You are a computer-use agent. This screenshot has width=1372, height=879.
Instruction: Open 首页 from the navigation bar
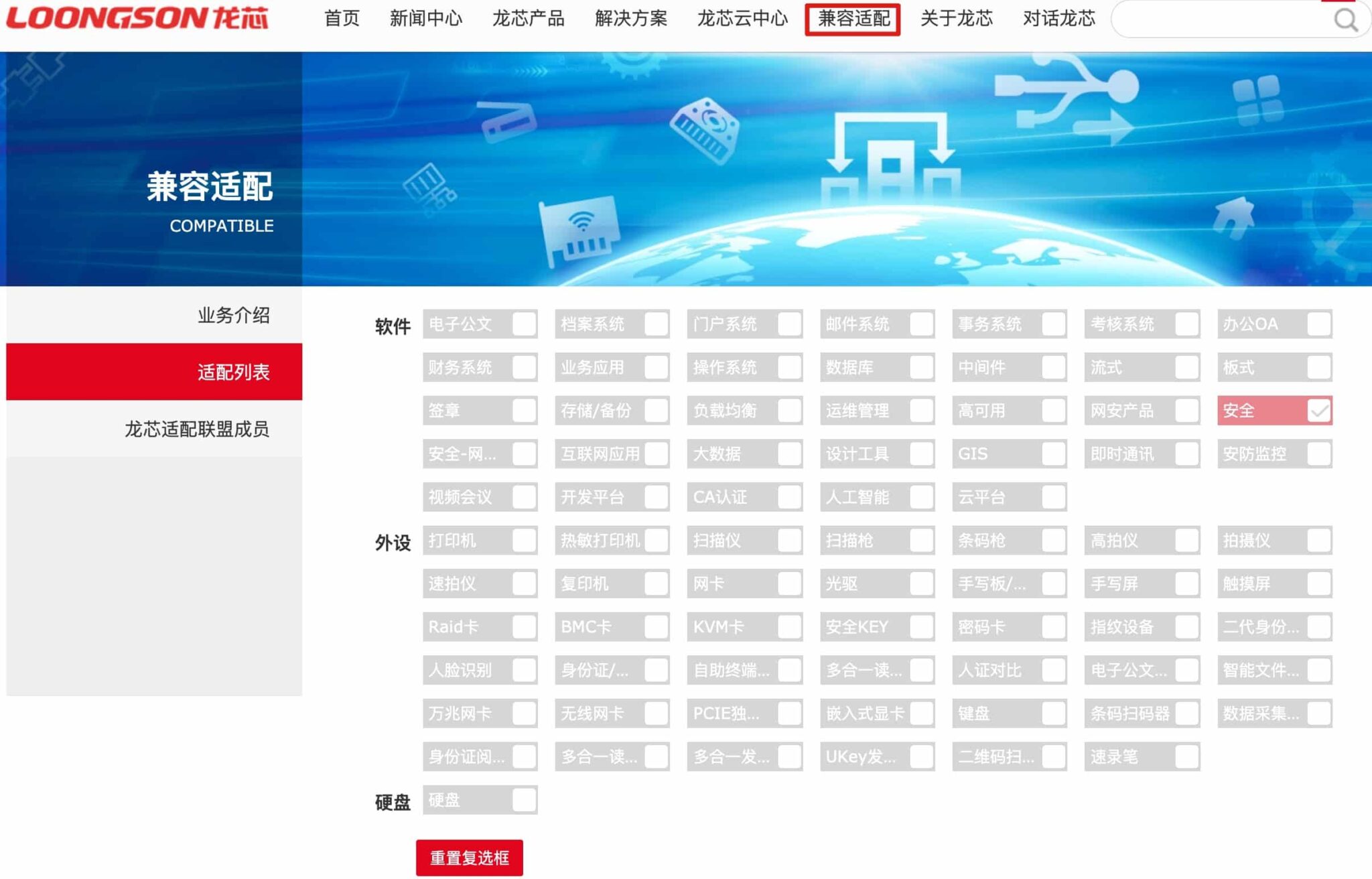click(x=342, y=19)
